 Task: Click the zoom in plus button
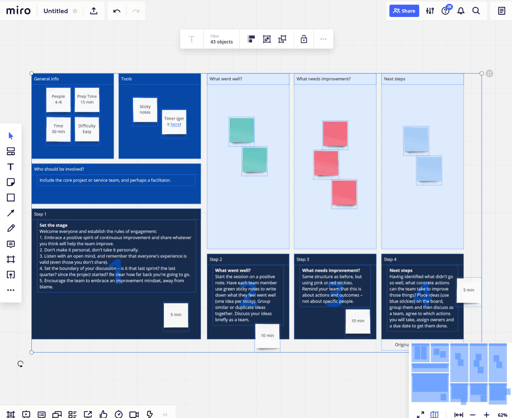(x=486, y=415)
